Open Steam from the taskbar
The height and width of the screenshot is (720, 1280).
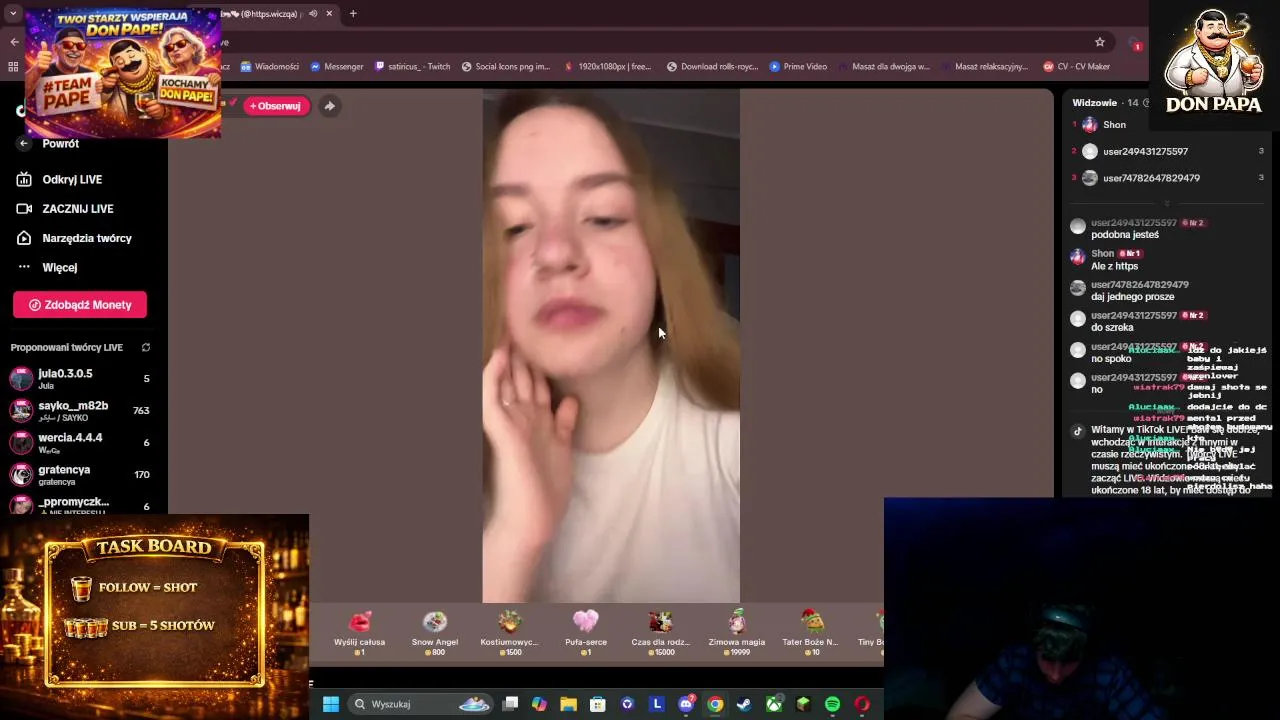click(x=744, y=704)
